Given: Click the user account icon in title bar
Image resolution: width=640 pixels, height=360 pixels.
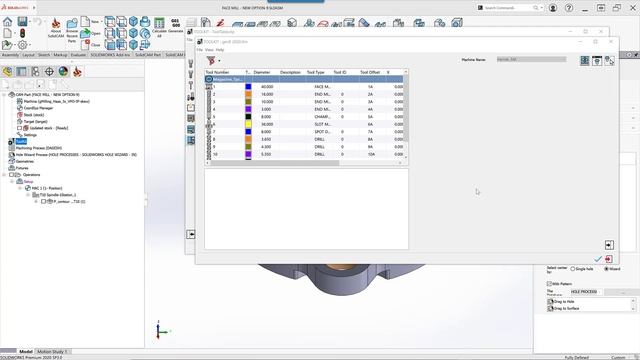Looking at the screenshot, I should [553, 8].
